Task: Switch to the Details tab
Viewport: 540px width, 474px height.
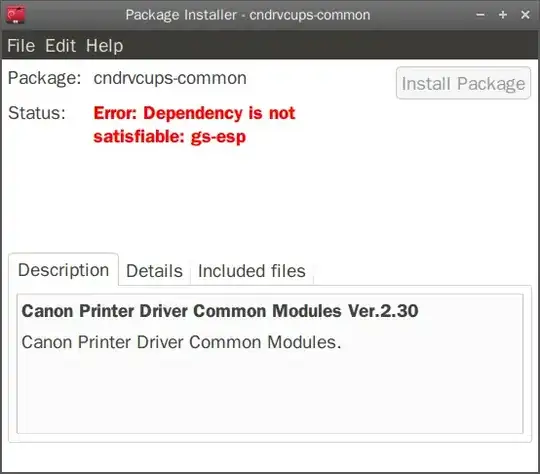Action: [x=154, y=271]
